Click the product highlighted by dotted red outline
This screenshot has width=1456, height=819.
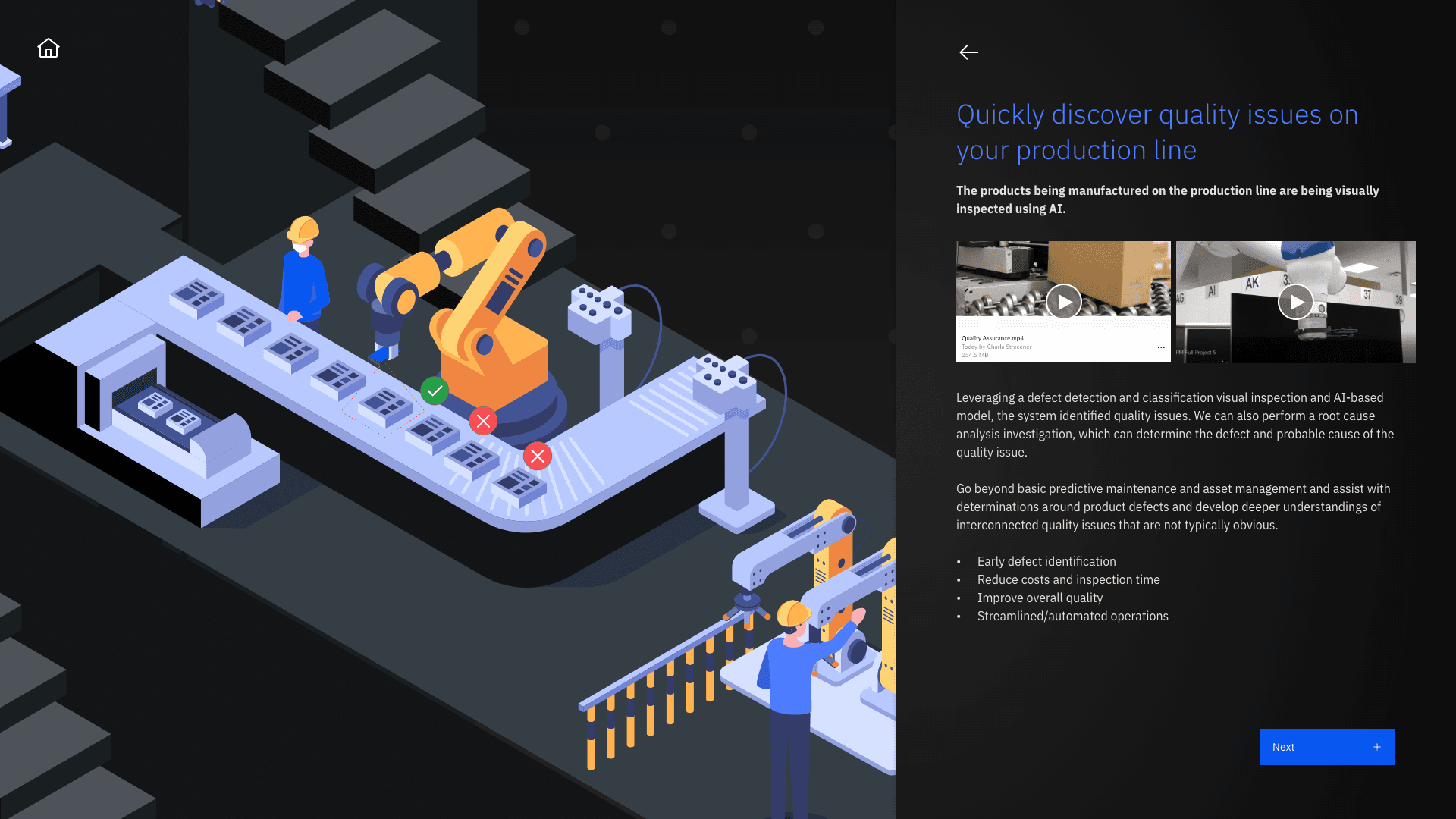coord(384,407)
